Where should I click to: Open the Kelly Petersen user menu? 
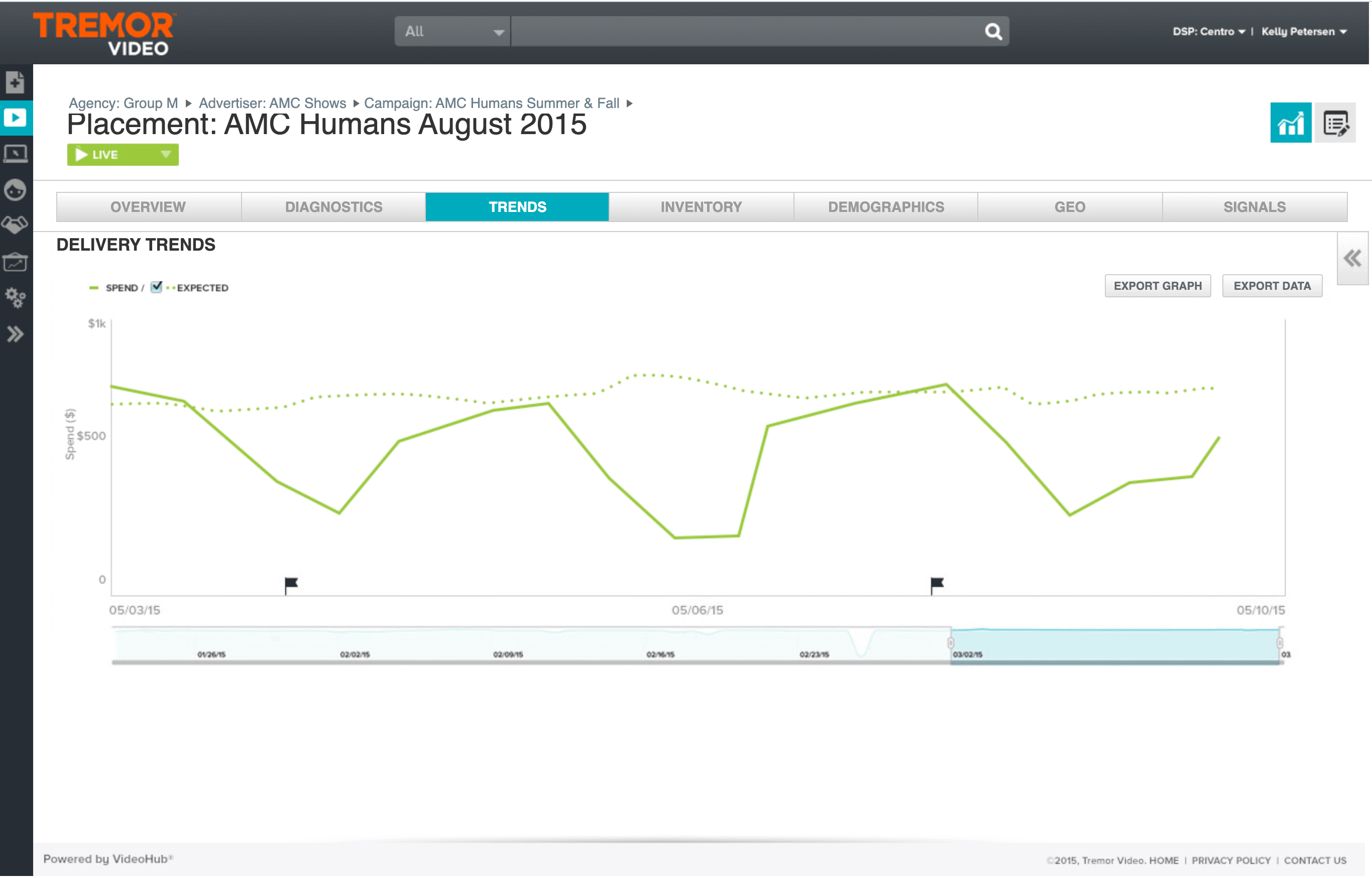point(1304,32)
